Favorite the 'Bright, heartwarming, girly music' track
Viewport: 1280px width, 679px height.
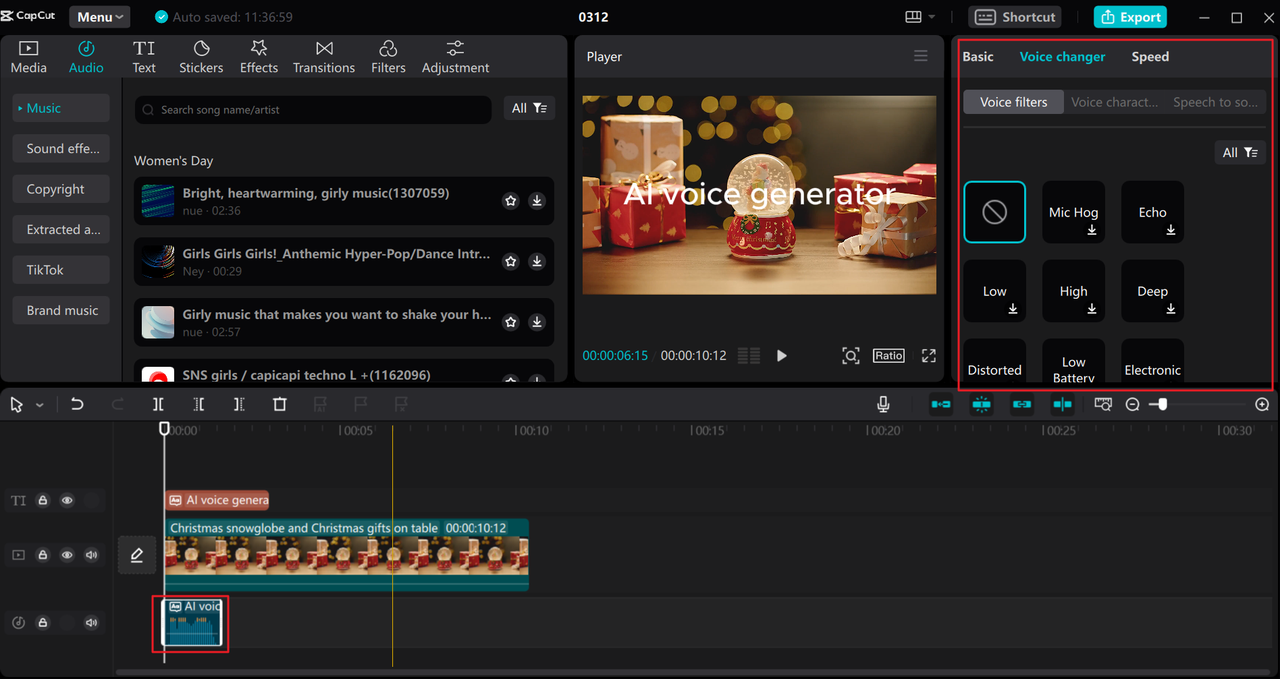[x=511, y=201]
